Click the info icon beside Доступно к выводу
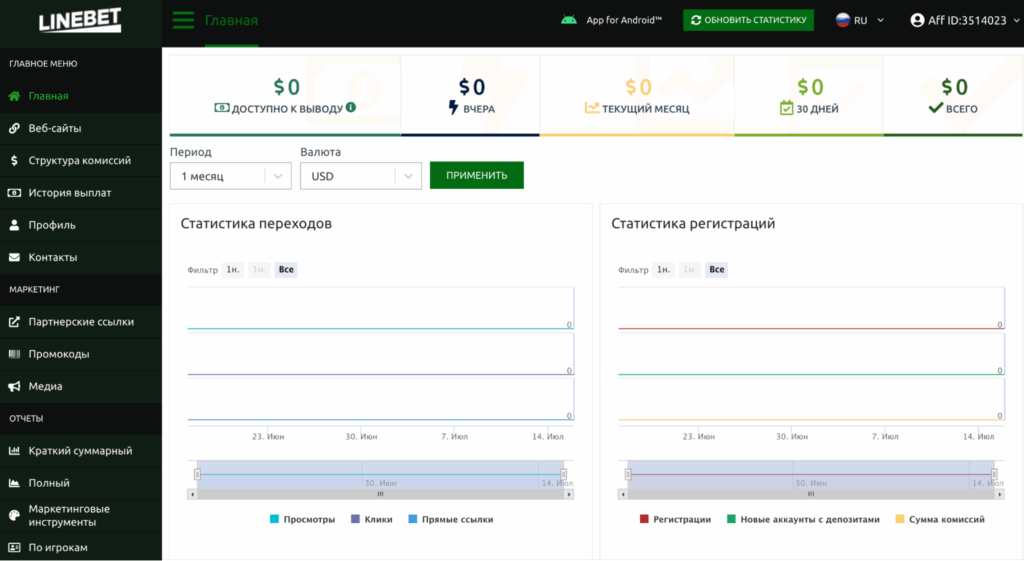This screenshot has width=1024, height=561. coord(351,108)
